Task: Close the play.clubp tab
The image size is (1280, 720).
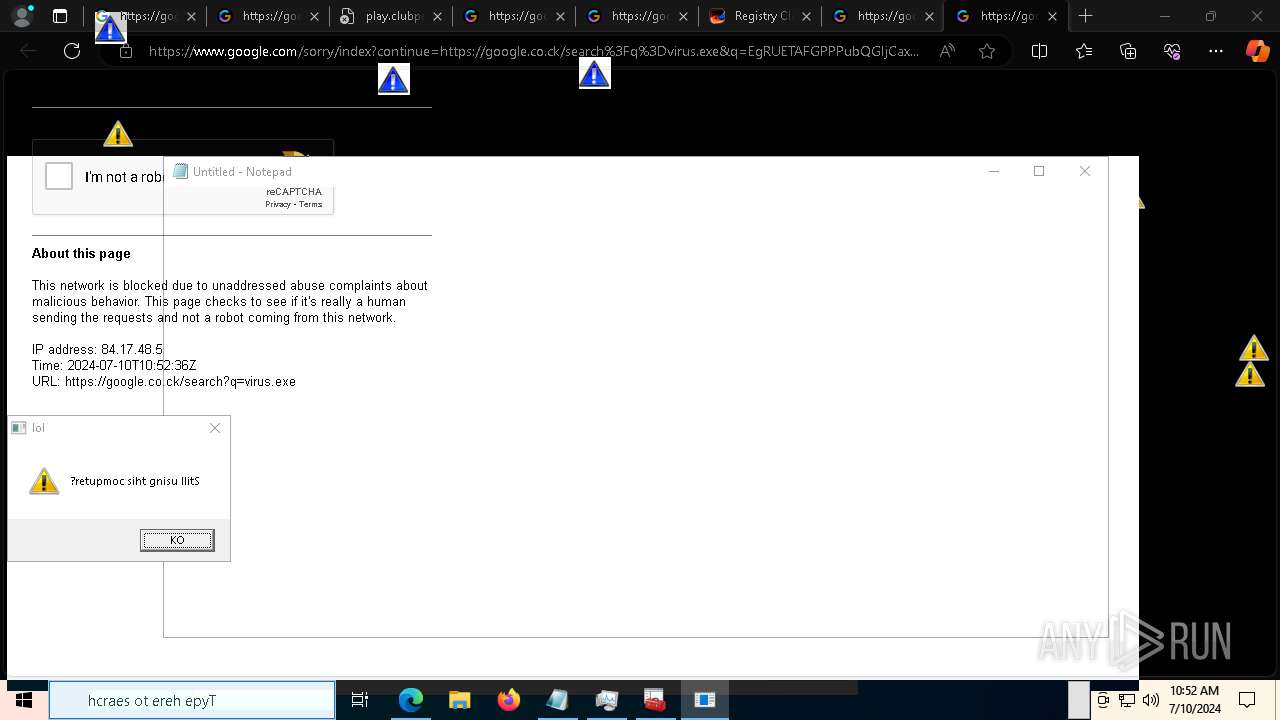Action: pyautogui.click(x=437, y=16)
